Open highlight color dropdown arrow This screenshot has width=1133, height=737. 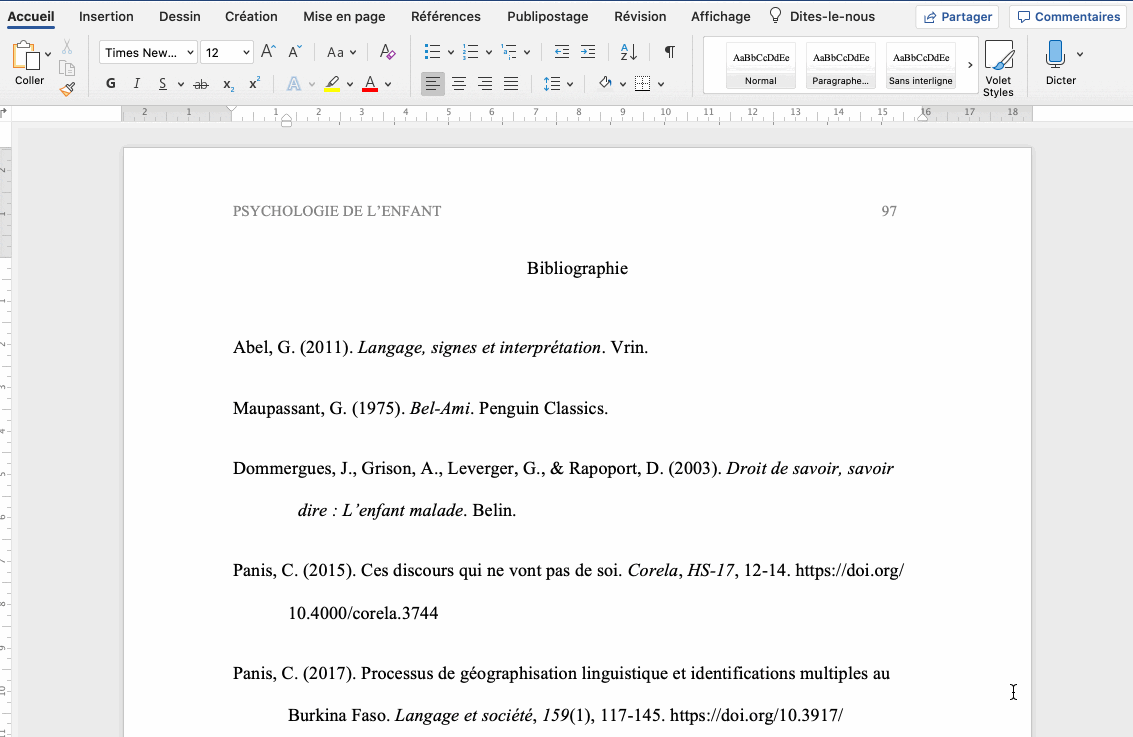pyautogui.click(x=350, y=85)
